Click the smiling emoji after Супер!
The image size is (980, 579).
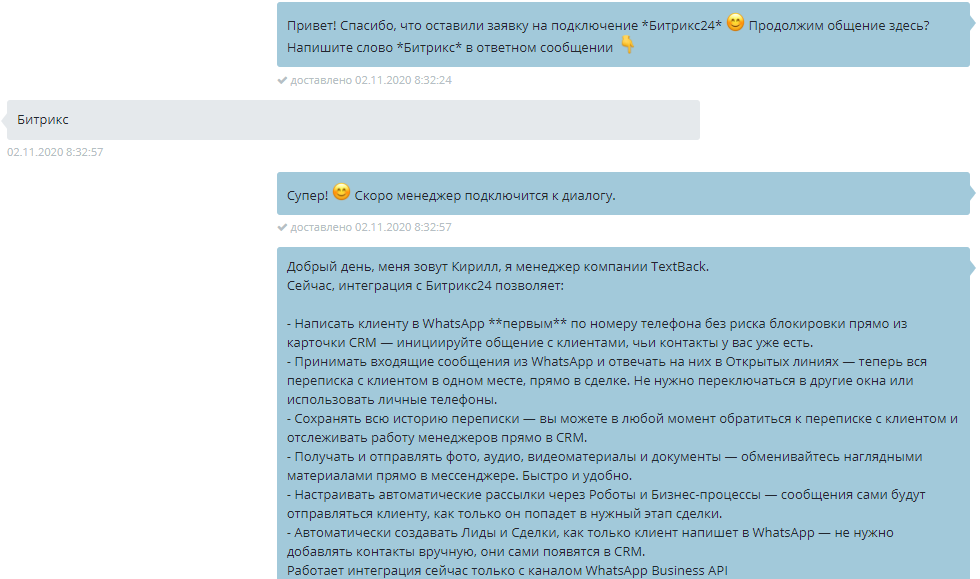coord(341,192)
